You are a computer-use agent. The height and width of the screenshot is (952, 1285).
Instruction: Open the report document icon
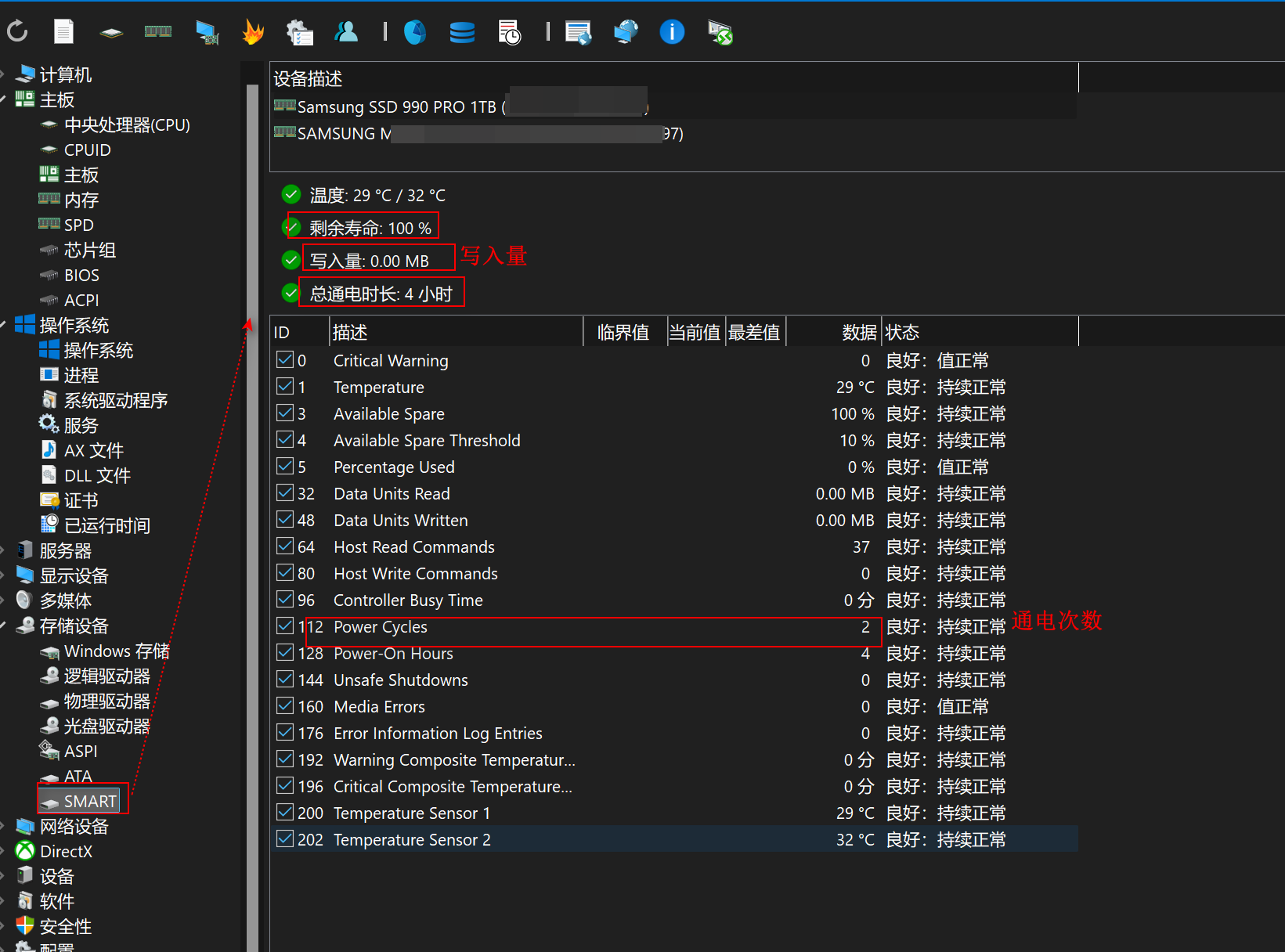(x=63, y=32)
